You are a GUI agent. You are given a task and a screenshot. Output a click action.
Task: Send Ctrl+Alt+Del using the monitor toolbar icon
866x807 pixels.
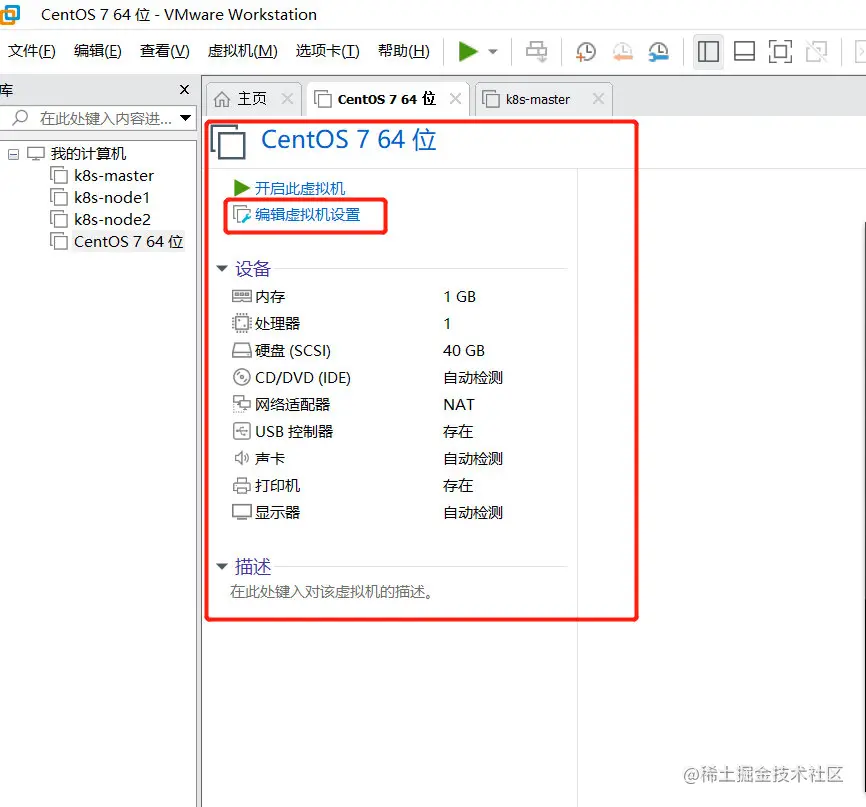point(536,51)
